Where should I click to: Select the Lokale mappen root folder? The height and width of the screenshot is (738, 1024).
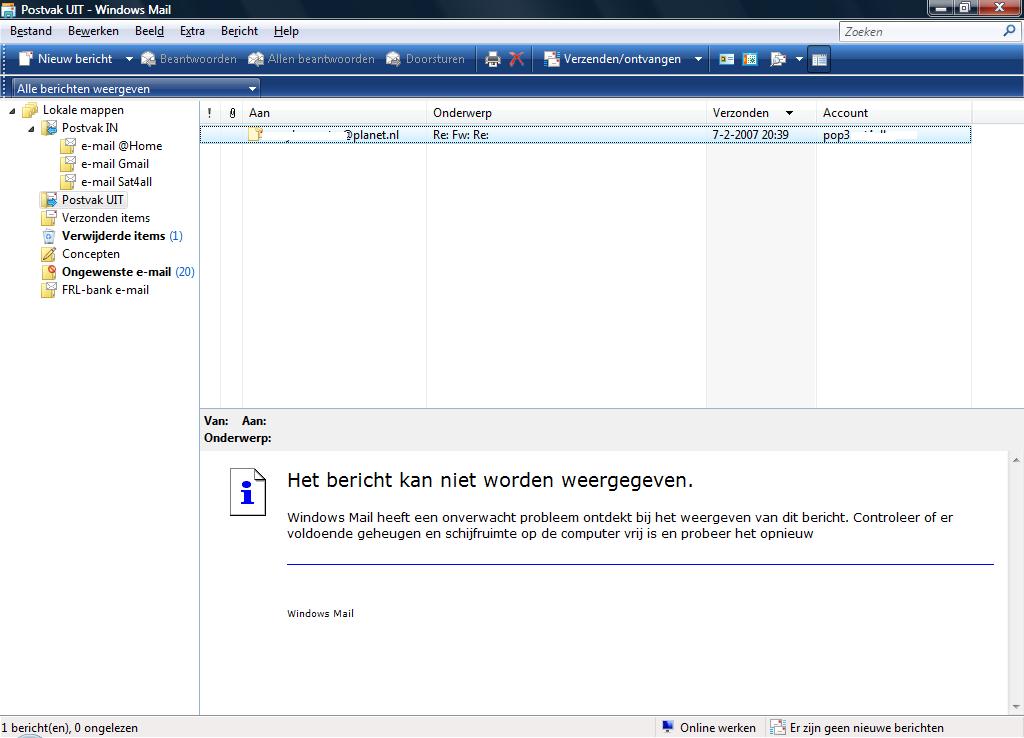coord(83,110)
